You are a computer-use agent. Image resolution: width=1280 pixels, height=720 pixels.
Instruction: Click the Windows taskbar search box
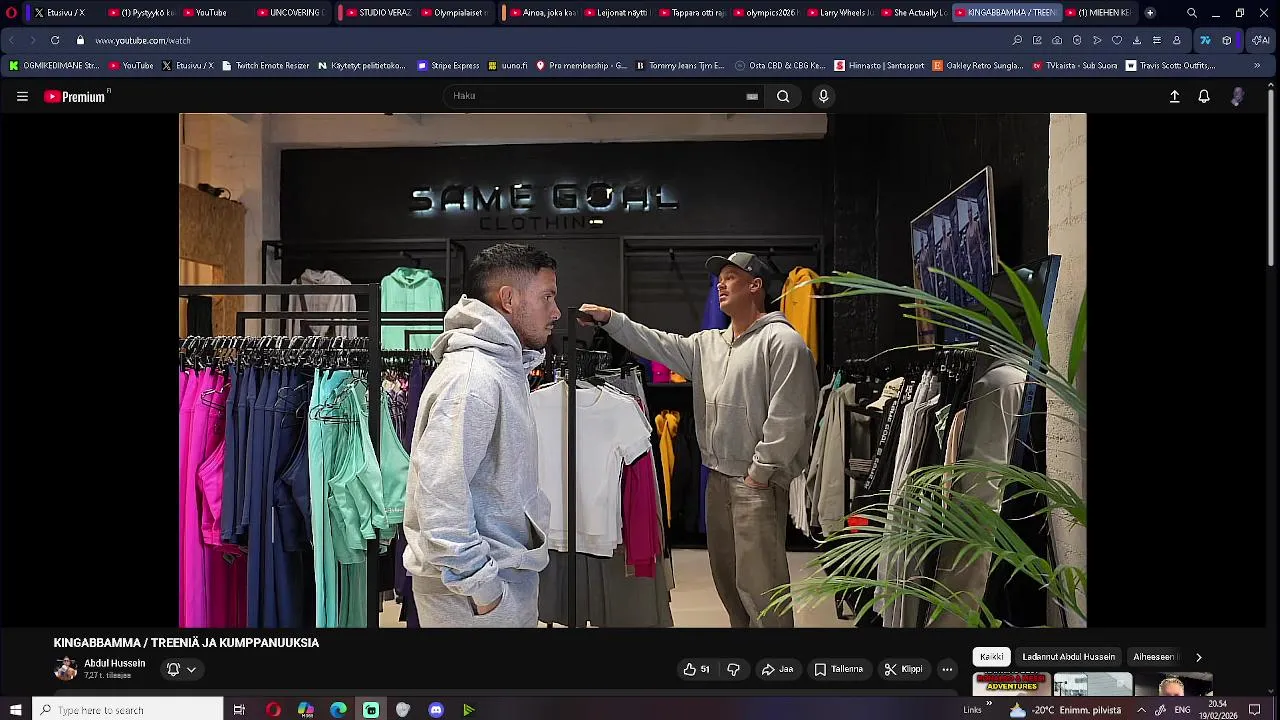coord(127,710)
